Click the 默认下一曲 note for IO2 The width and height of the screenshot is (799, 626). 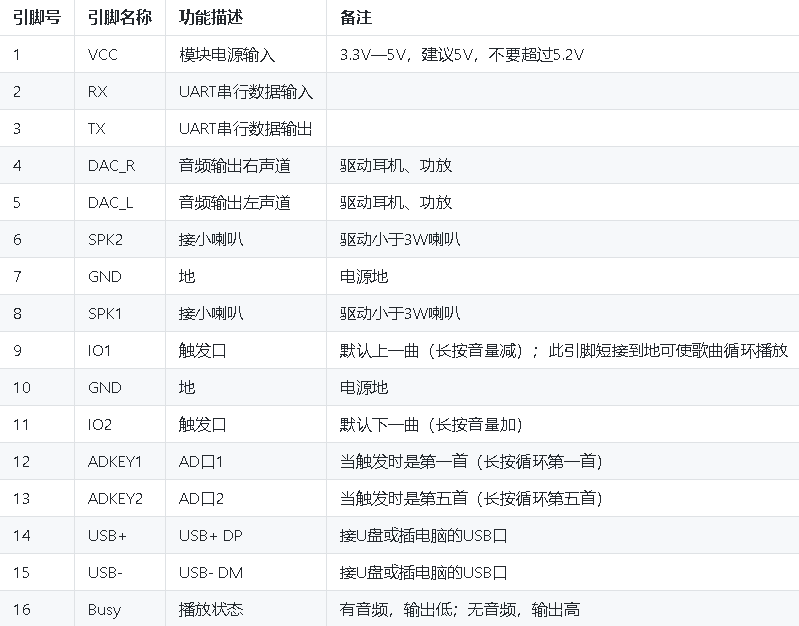[431, 425]
